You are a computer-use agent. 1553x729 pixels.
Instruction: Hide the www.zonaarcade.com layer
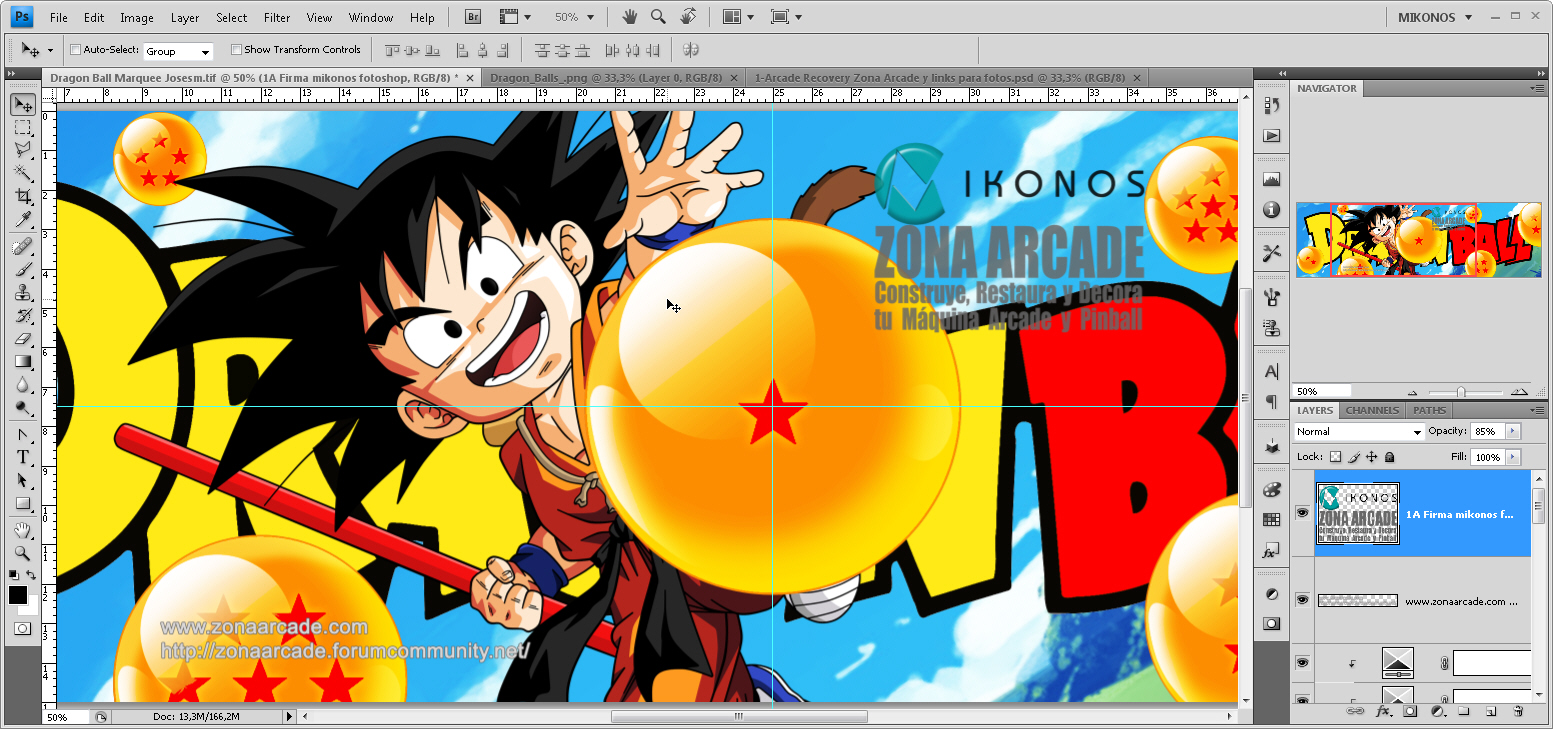(1302, 600)
